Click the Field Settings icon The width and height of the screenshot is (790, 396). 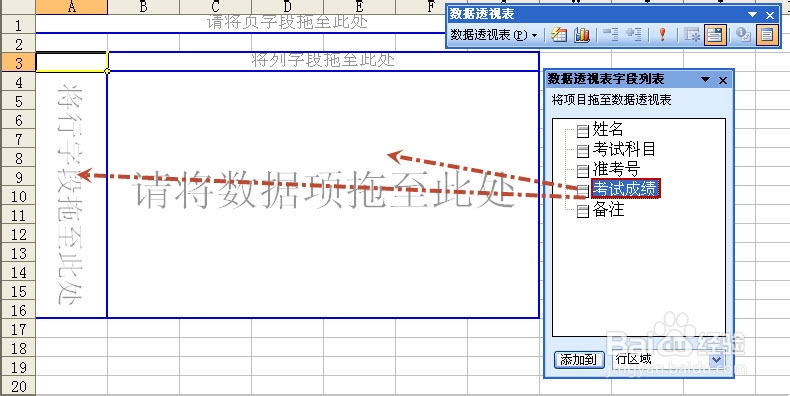(x=743, y=35)
